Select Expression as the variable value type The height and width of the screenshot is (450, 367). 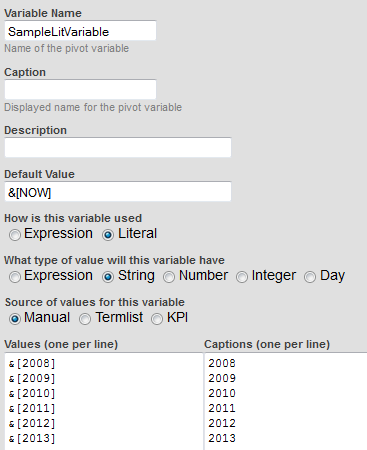pyautogui.click(x=15, y=277)
